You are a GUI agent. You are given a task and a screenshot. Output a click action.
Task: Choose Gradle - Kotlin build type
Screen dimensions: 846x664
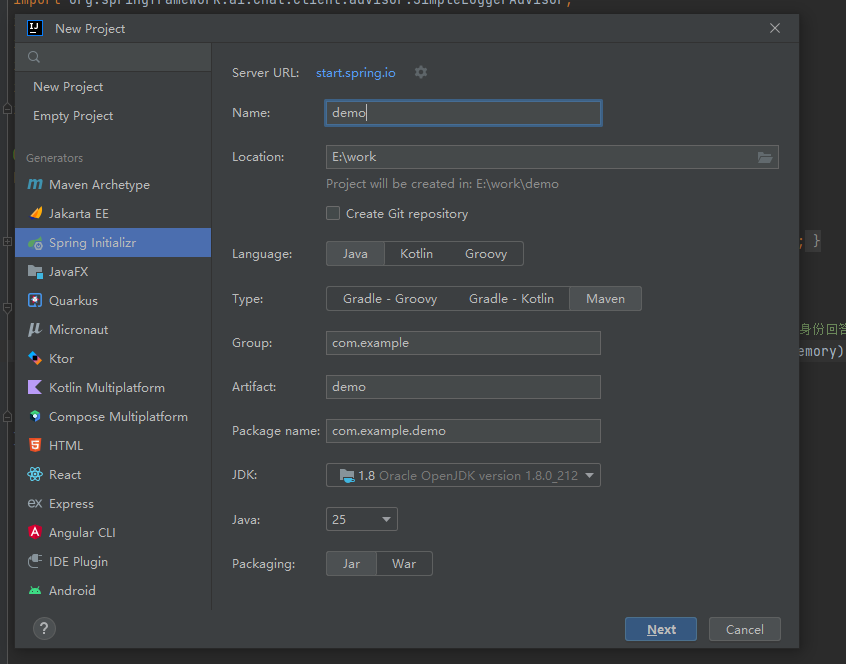(x=511, y=298)
